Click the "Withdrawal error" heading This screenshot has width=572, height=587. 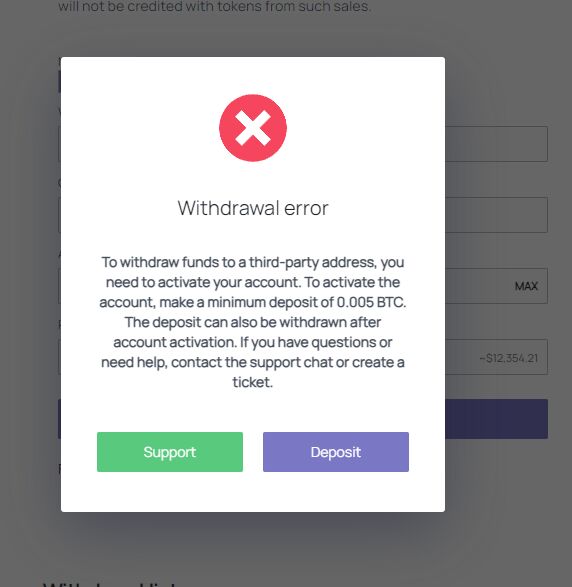(x=253, y=208)
